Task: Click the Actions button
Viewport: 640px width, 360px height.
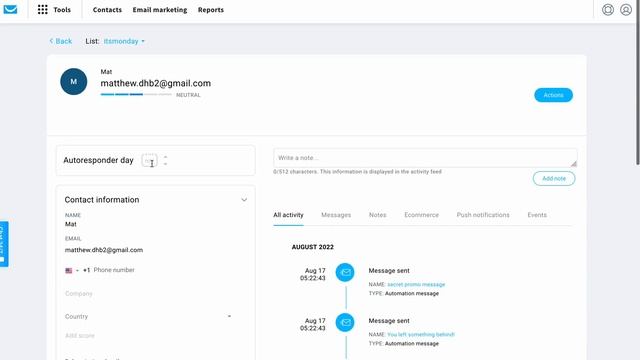Action: tap(553, 95)
